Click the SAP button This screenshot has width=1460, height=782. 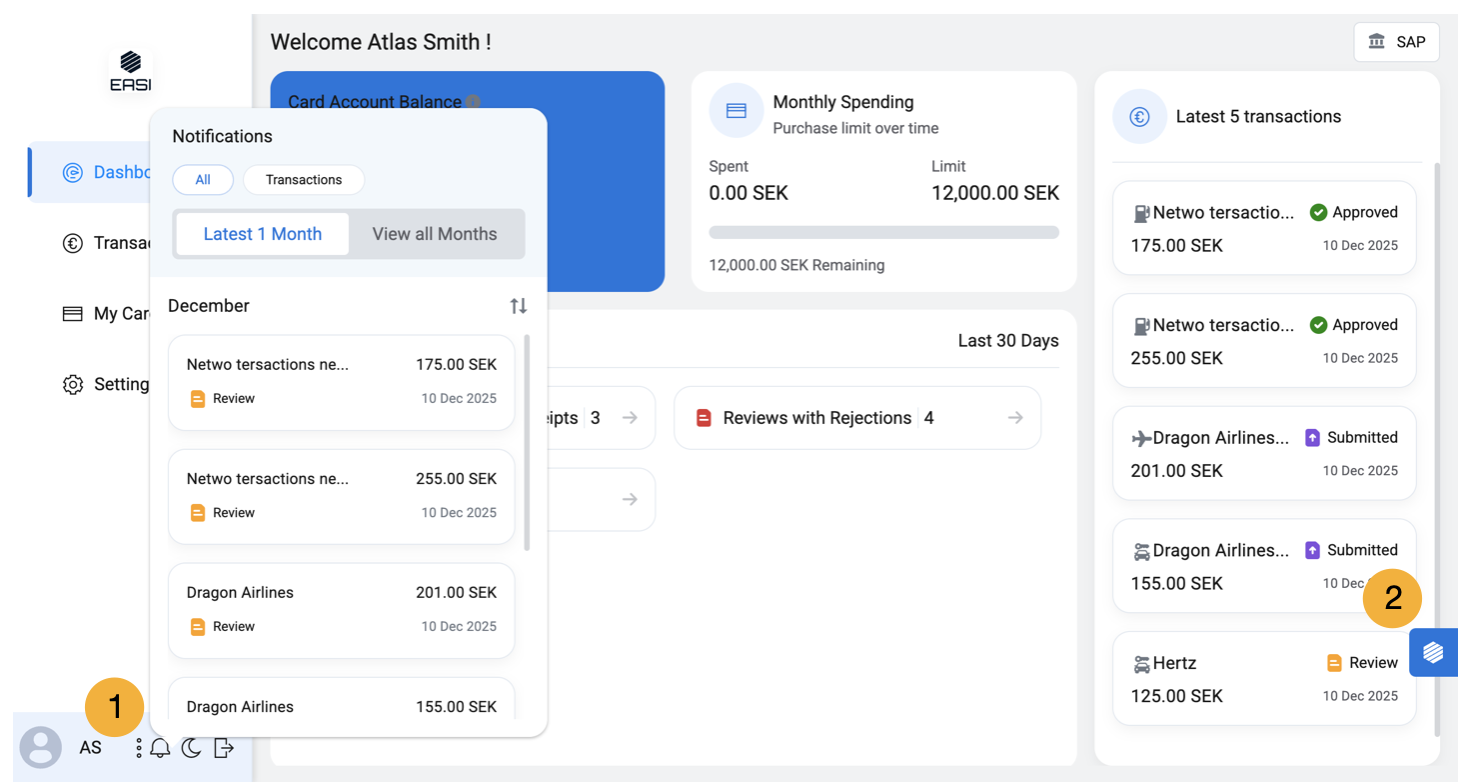1396,42
